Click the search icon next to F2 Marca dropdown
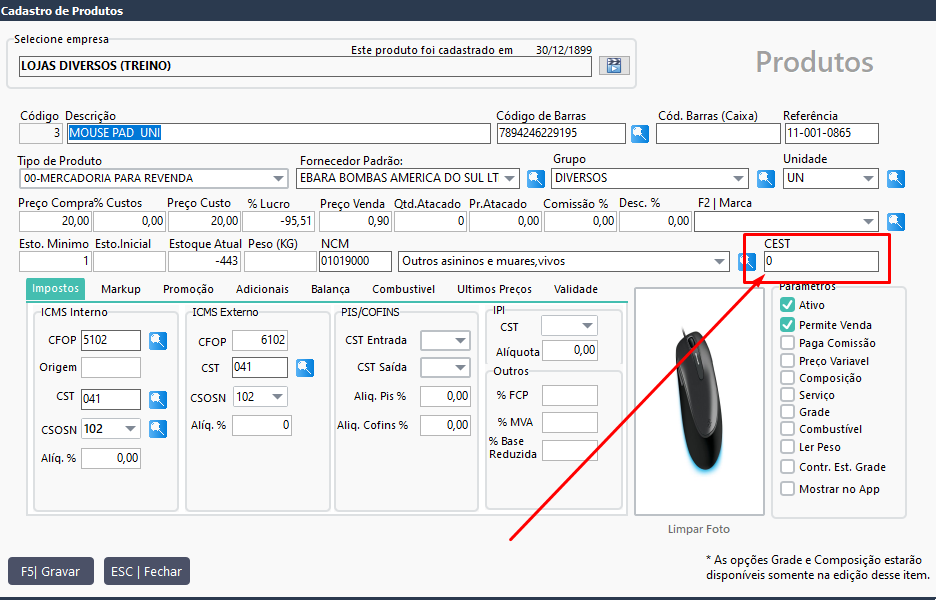The image size is (936, 600). [895, 221]
